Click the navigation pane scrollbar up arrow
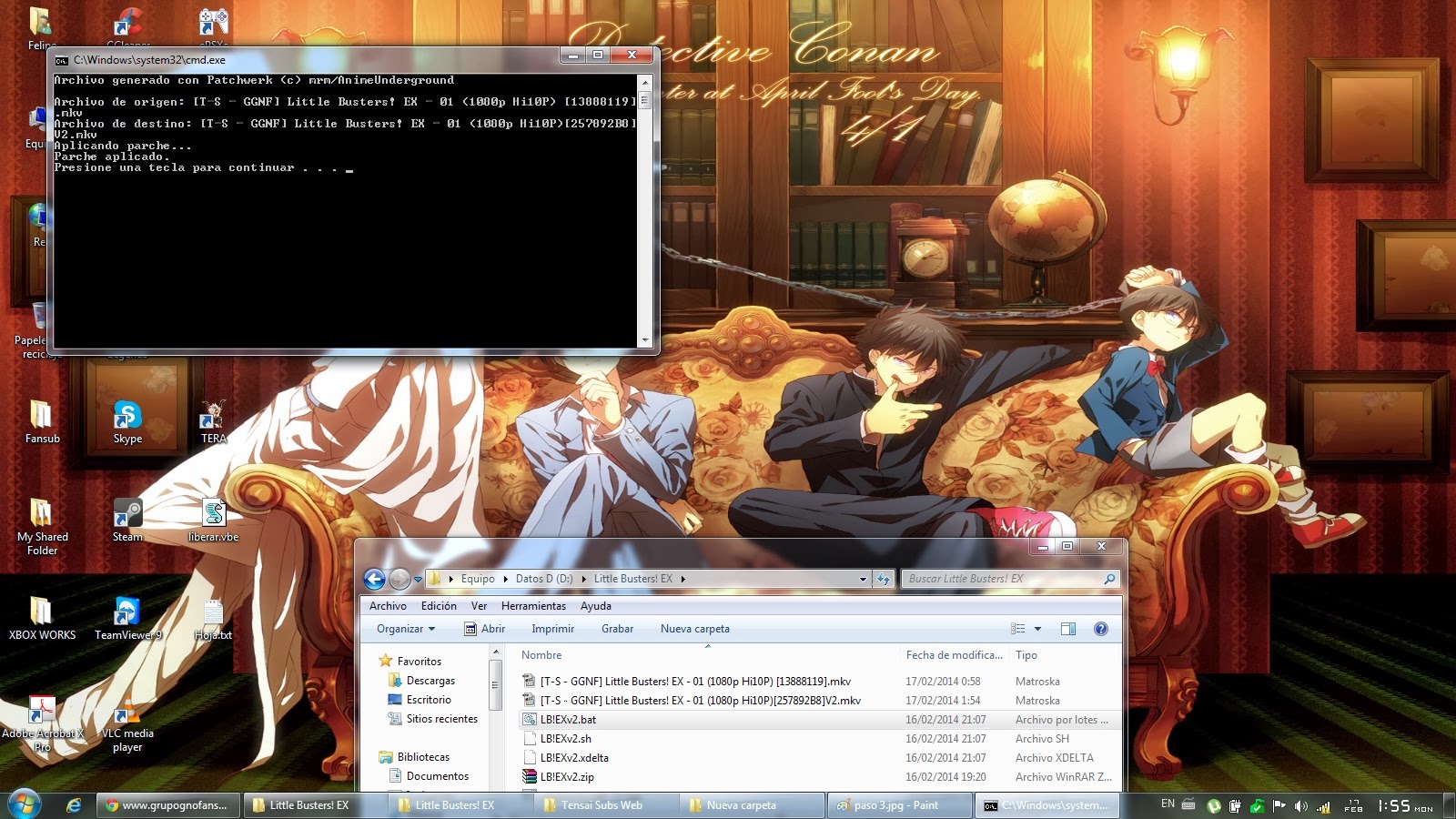 [496, 652]
